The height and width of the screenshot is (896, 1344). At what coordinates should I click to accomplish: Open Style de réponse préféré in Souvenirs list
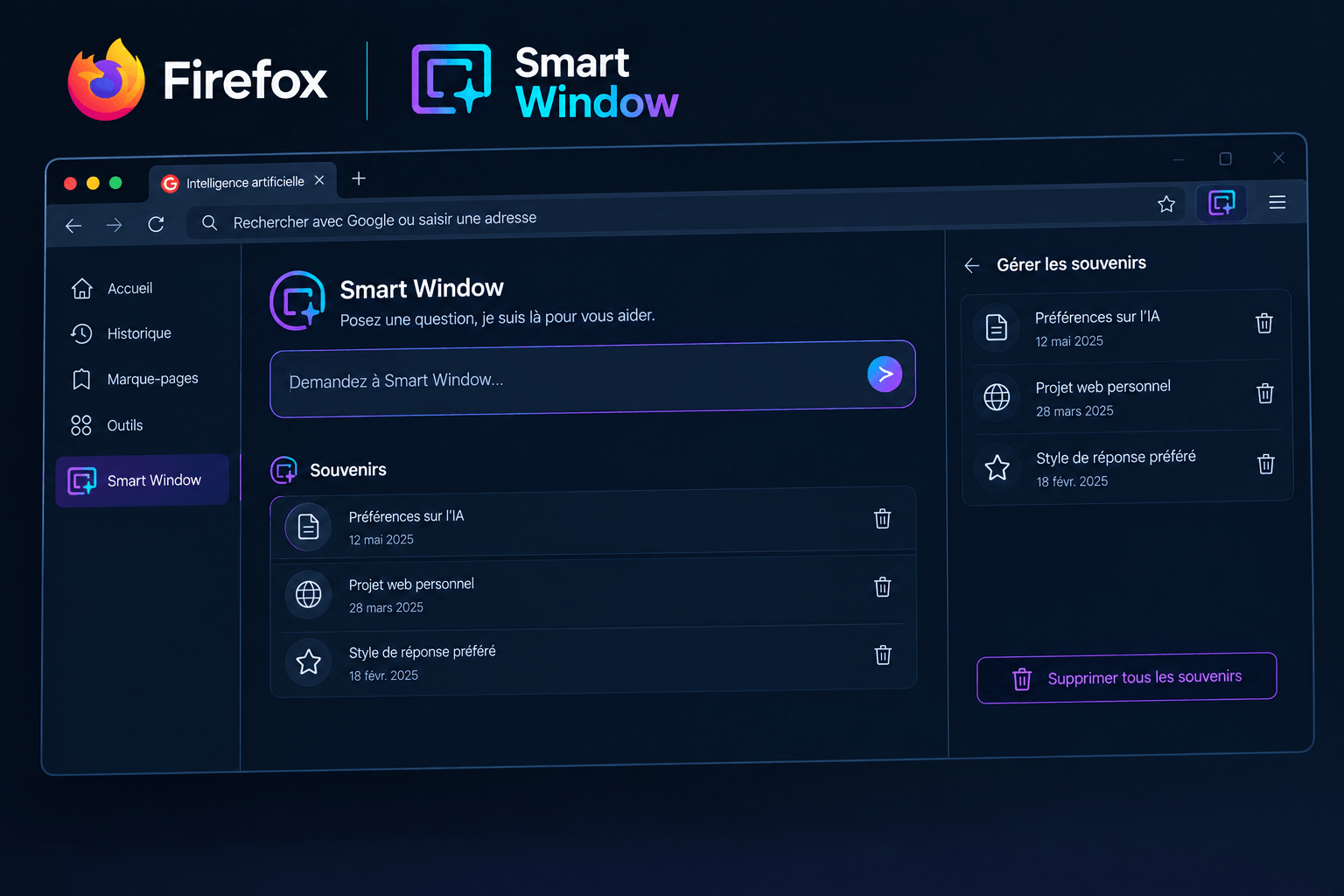(x=593, y=660)
